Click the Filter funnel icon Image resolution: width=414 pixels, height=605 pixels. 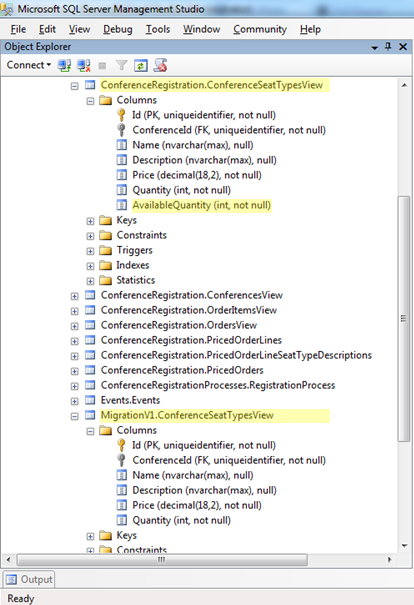pos(122,66)
